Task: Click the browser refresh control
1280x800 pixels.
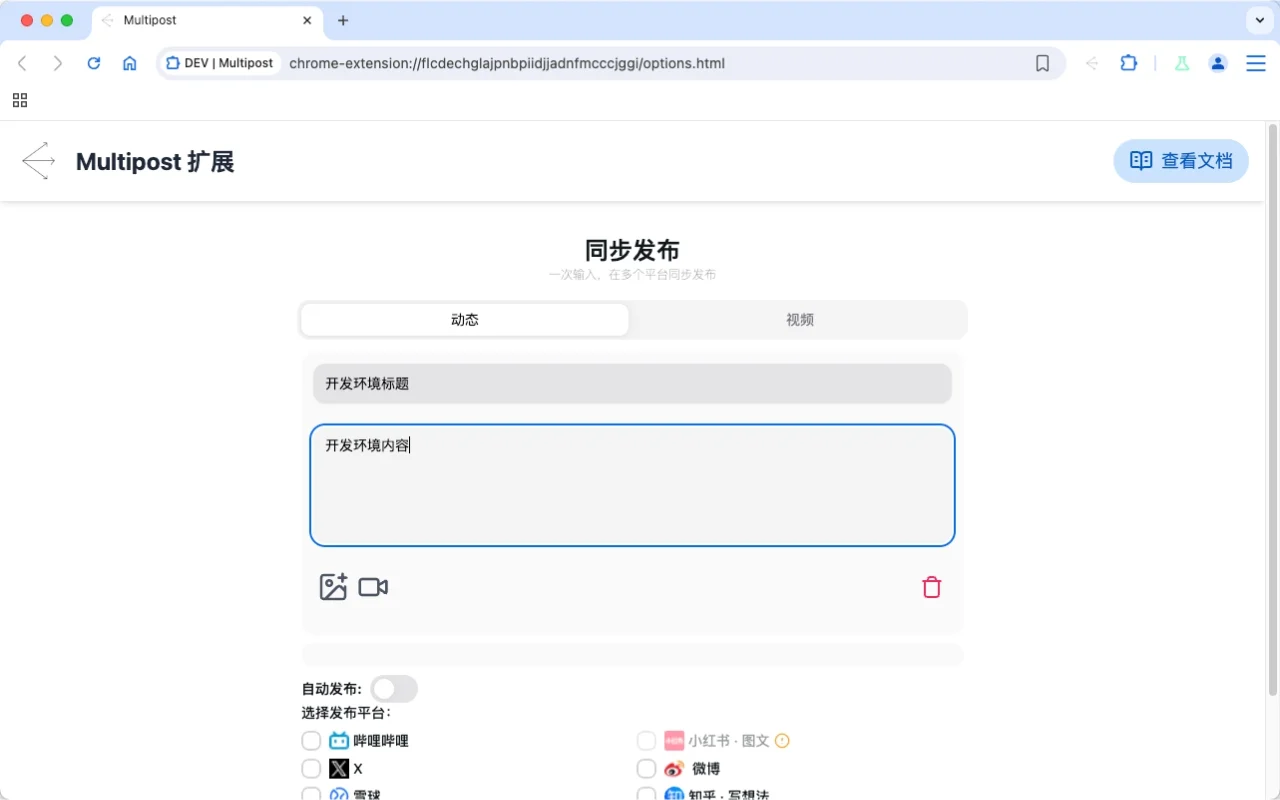Action: [x=93, y=62]
